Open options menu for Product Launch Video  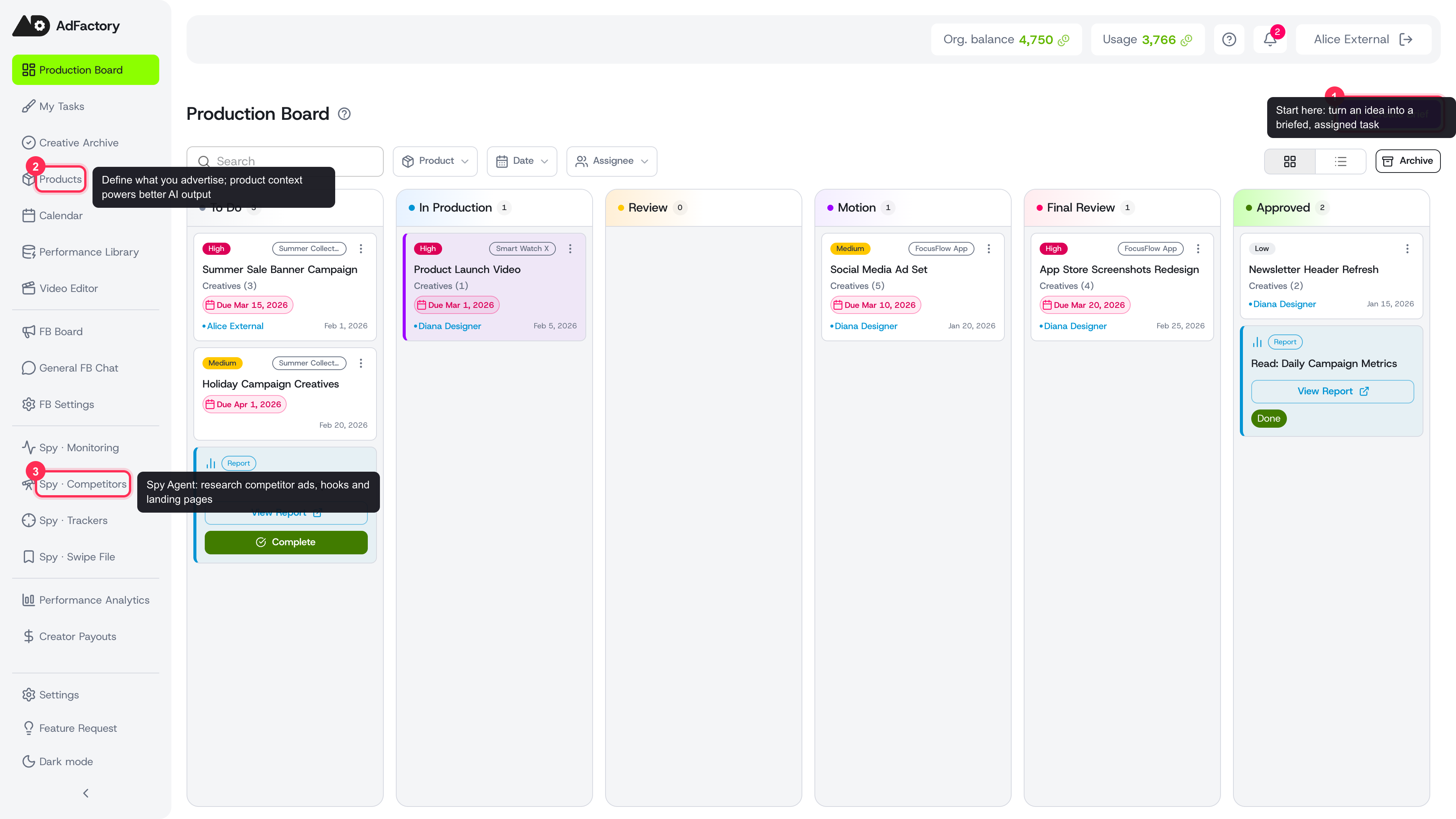pyautogui.click(x=570, y=249)
